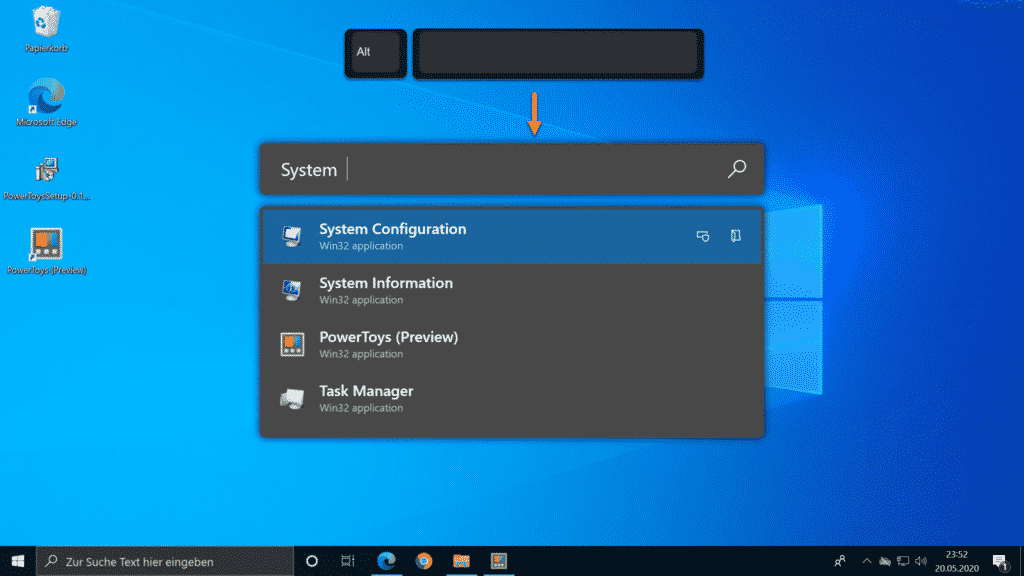This screenshot has width=1024, height=576.
Task: Click the OneDrive cloud tray icon
Action: pos(885,562)
